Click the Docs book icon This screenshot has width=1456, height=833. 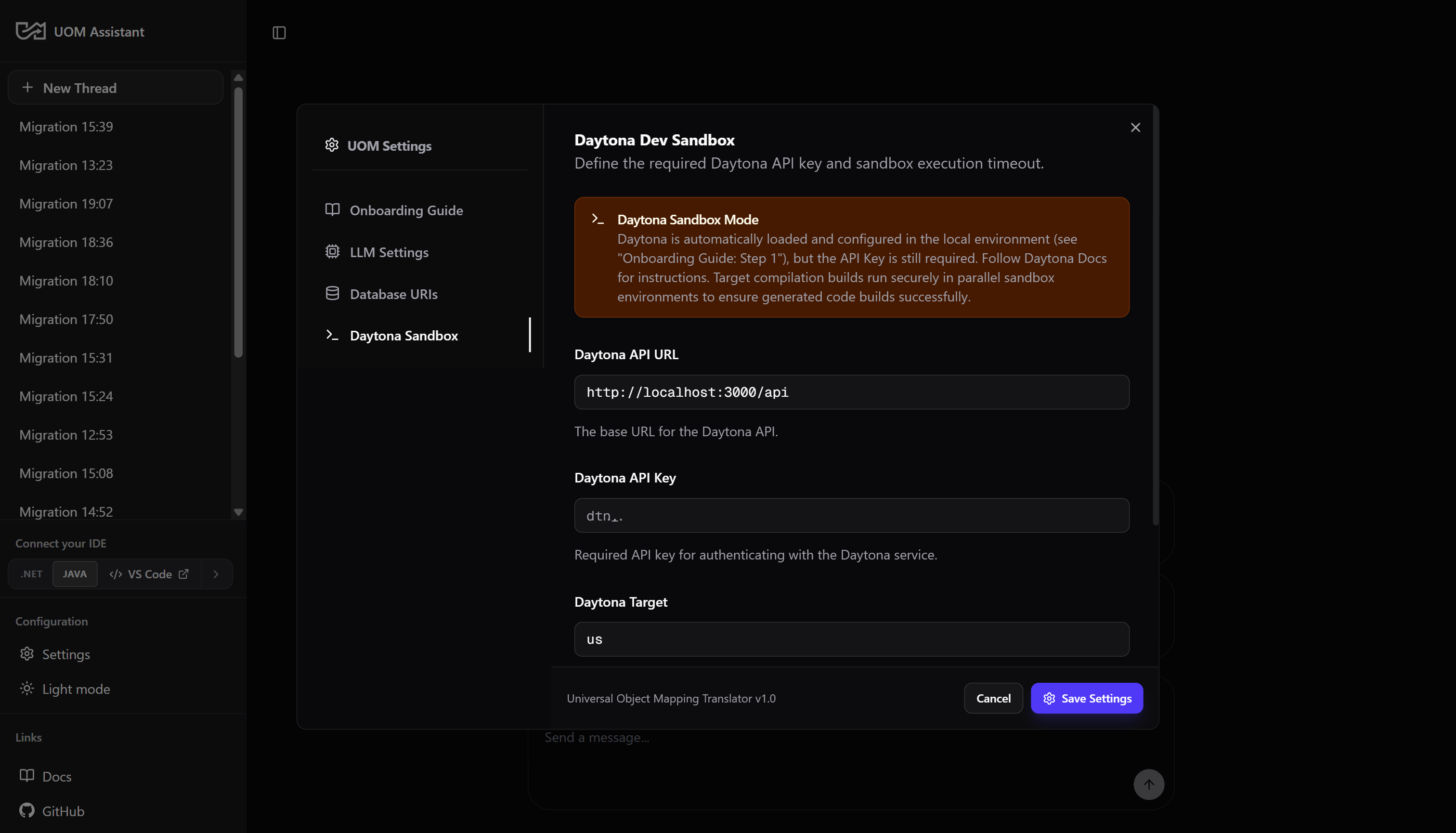click(27, 776)
